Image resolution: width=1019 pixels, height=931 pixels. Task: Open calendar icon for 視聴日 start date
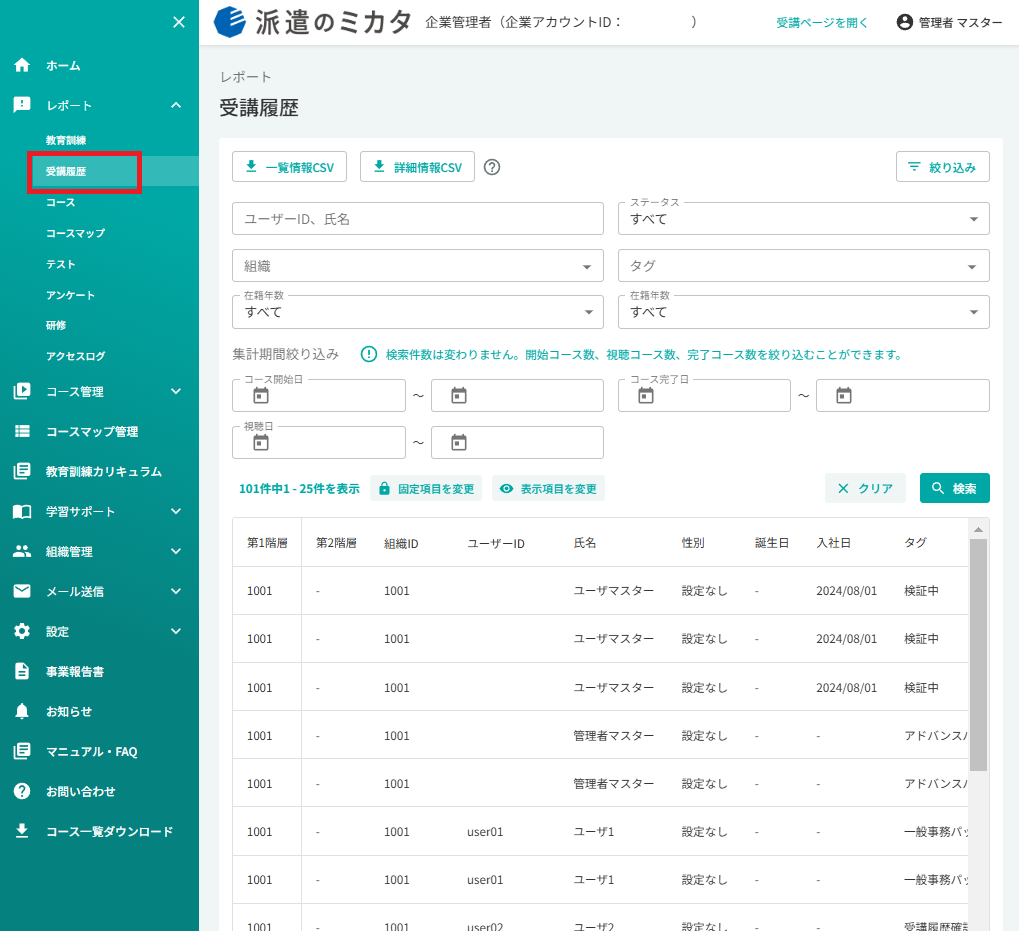pyautogui.click(x=261, y=442)
